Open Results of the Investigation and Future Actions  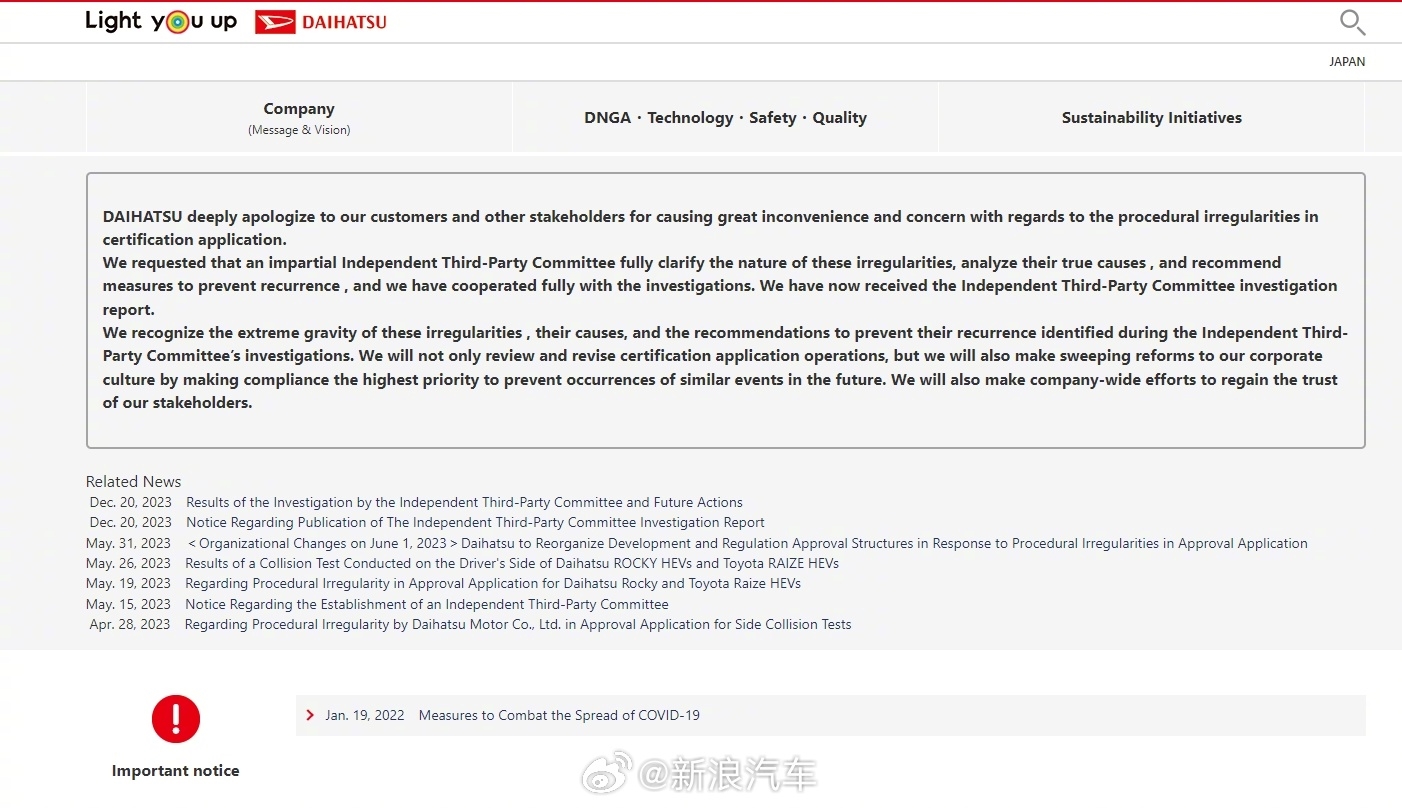(464, 502)
